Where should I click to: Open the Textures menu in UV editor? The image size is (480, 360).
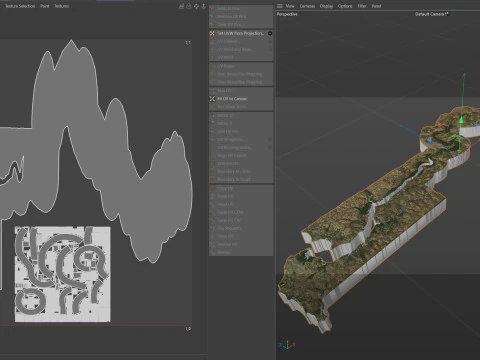62,6
